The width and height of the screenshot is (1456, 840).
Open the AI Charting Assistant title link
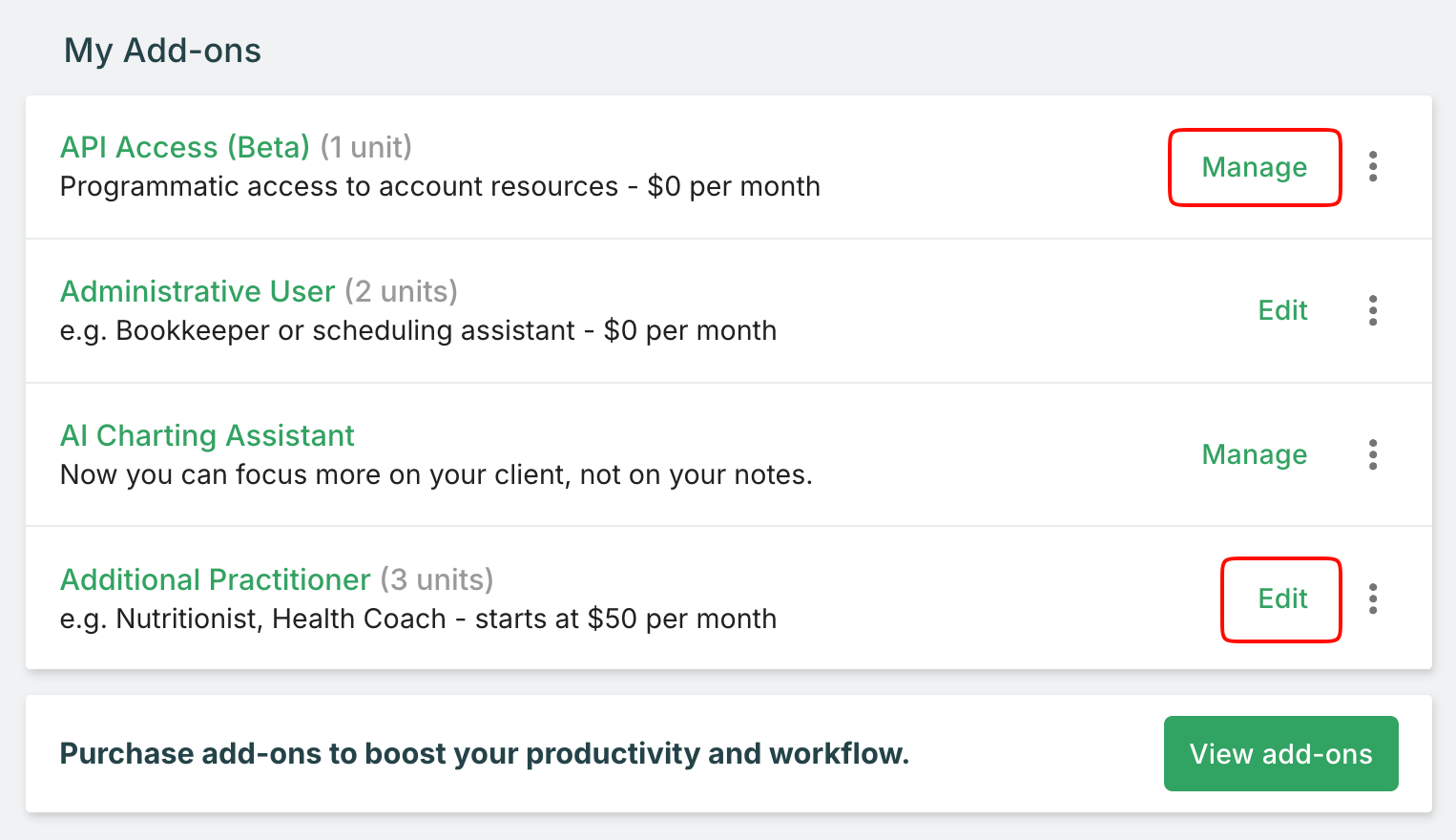point(207,435)
